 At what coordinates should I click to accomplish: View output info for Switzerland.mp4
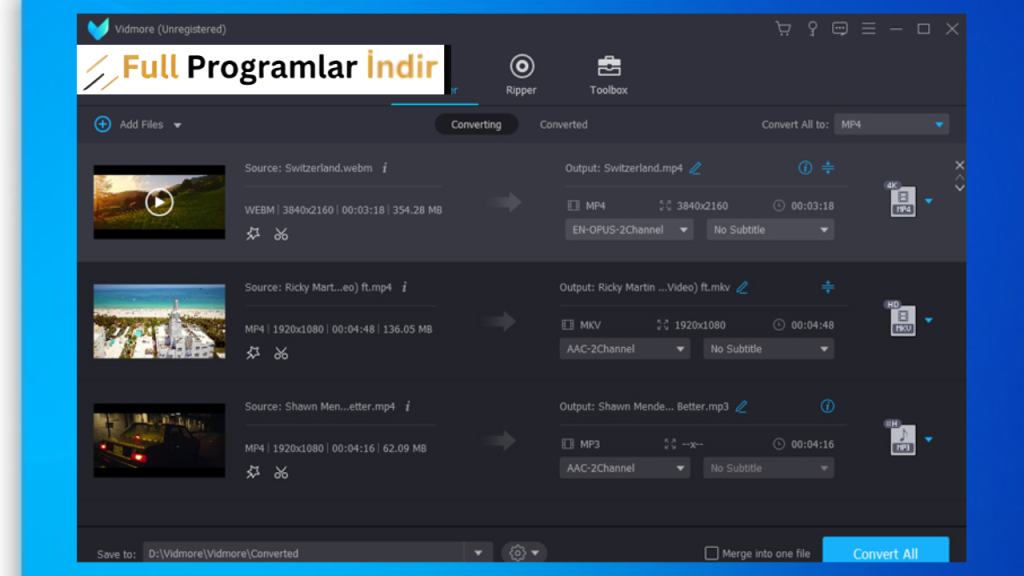[805, 168]
